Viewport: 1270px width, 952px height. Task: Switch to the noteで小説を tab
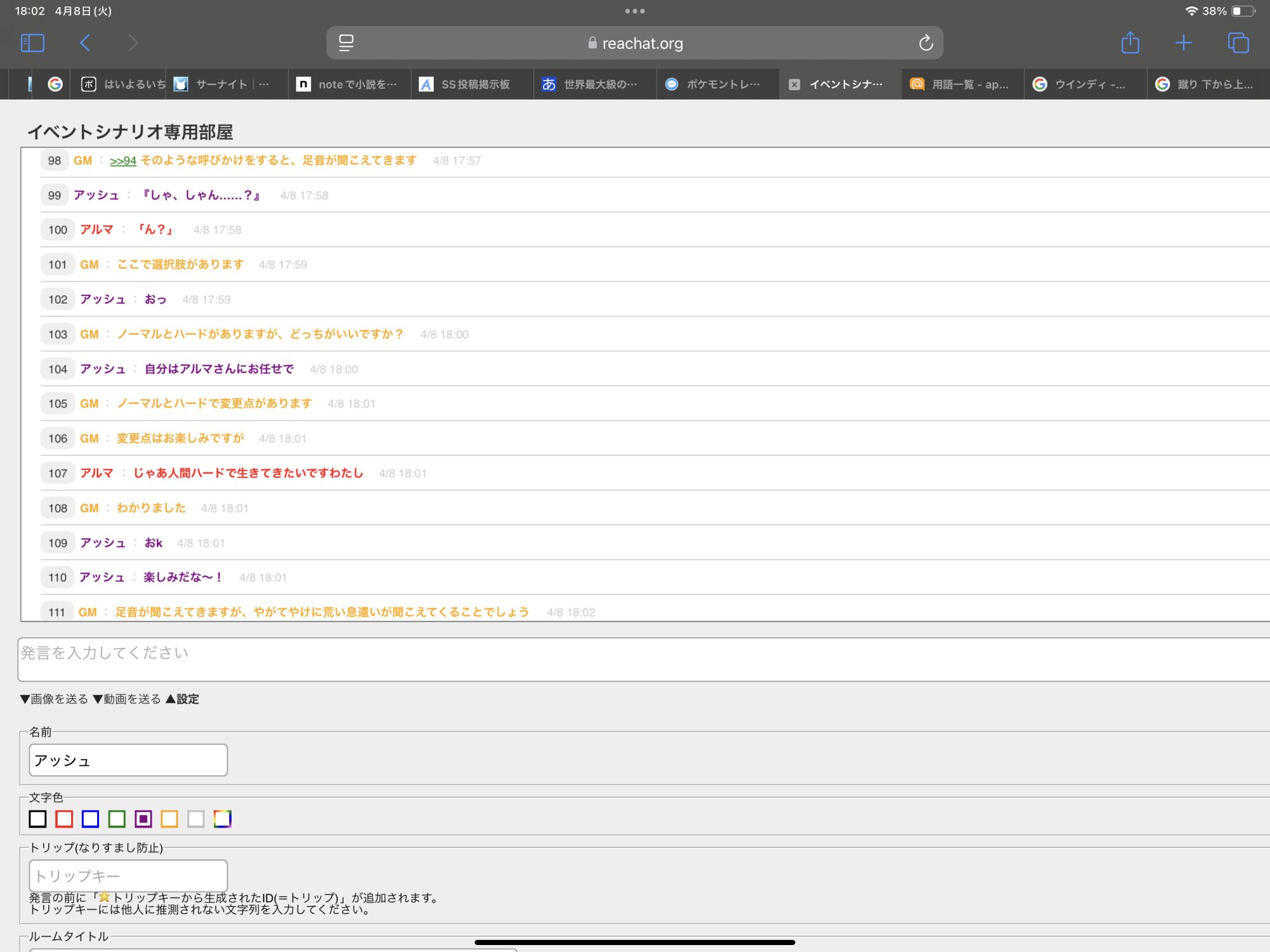pyautogui.click(x=356, y=84)
